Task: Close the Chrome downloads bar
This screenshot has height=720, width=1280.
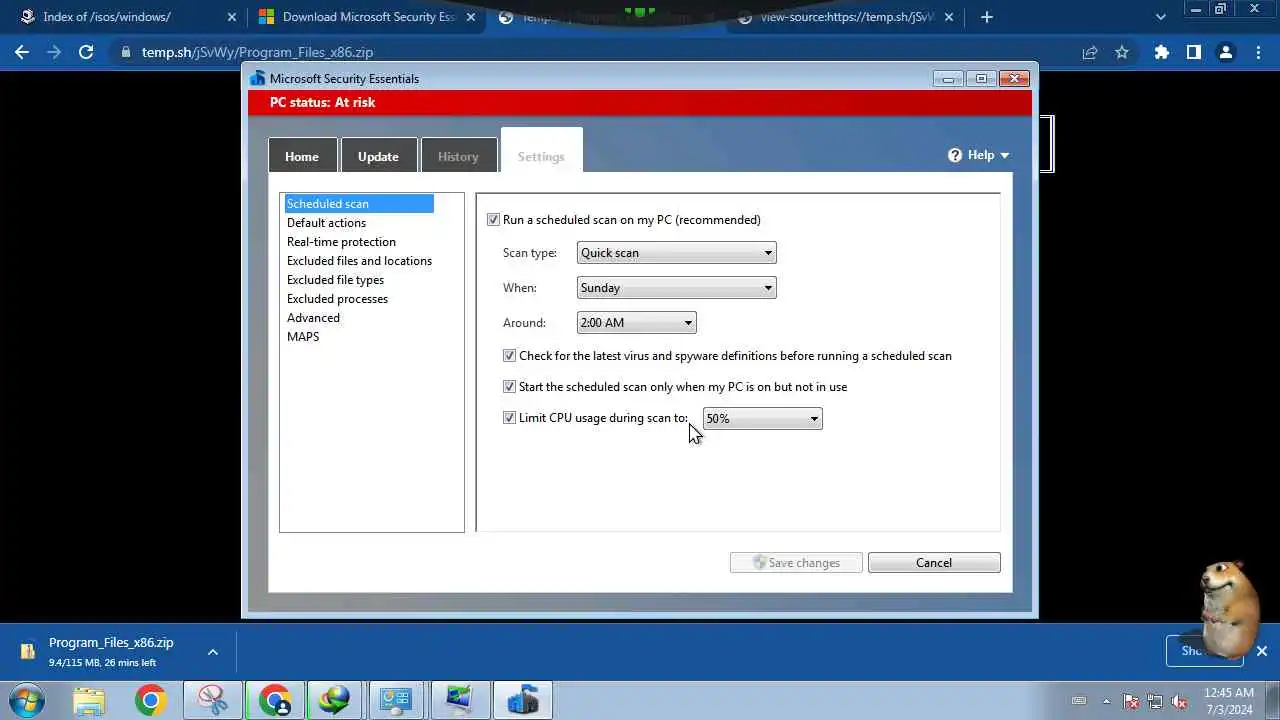Action: coord(1261,651)
